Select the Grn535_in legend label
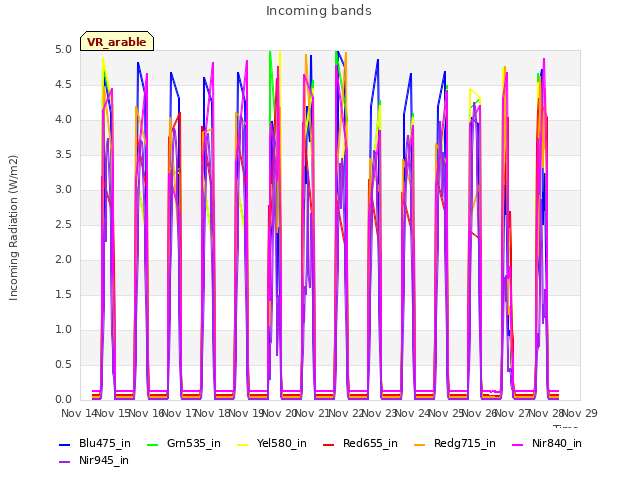Screen dimensions: 640x480 pos(194,444)
